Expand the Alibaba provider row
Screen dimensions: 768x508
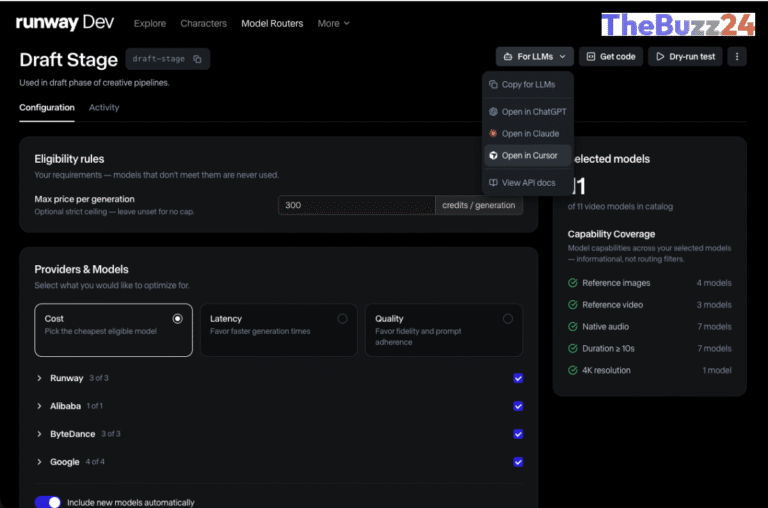pyautogui.click(x=39, y=406)
